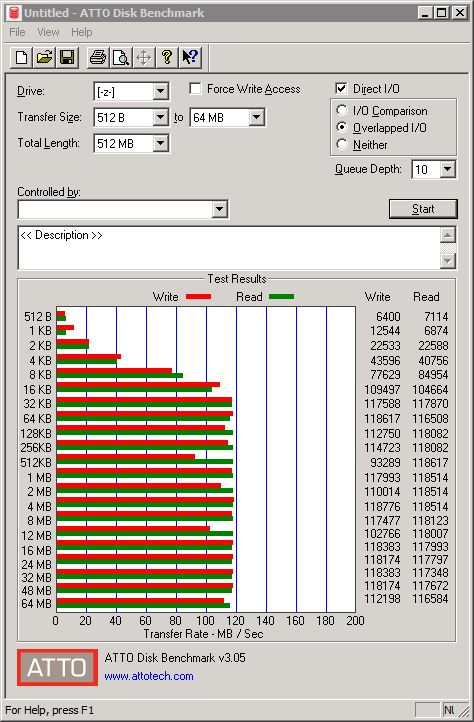The image size is (474, 722).
Task: Click inside the Description text box
Action: 229,248
